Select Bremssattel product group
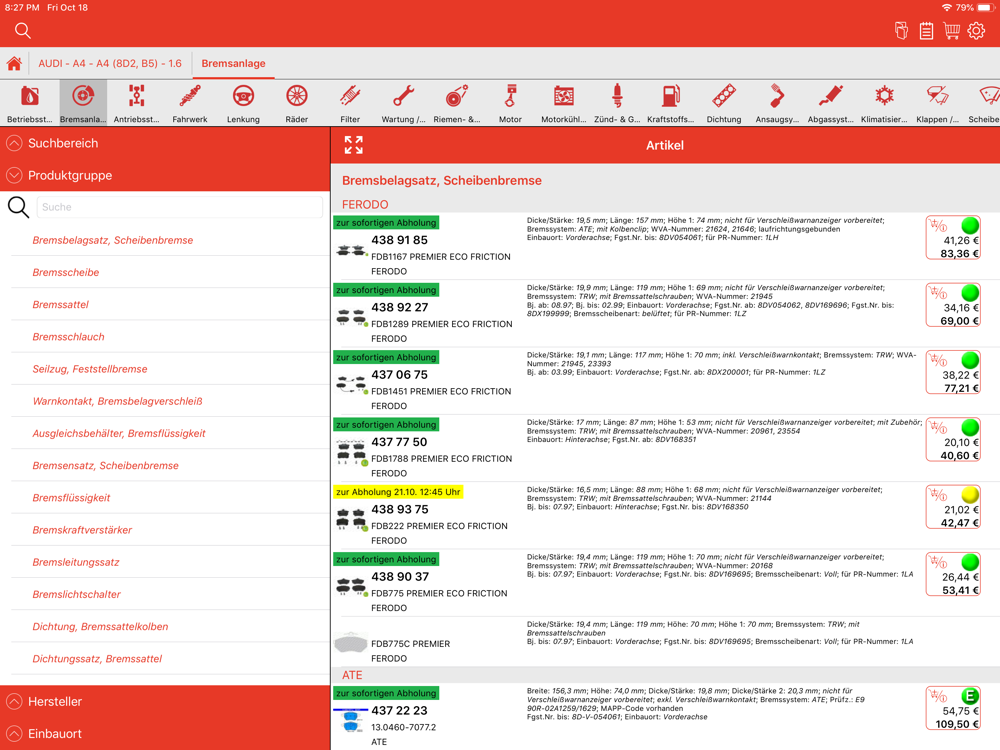This screenshot has height=750, width=1000. 61,305
